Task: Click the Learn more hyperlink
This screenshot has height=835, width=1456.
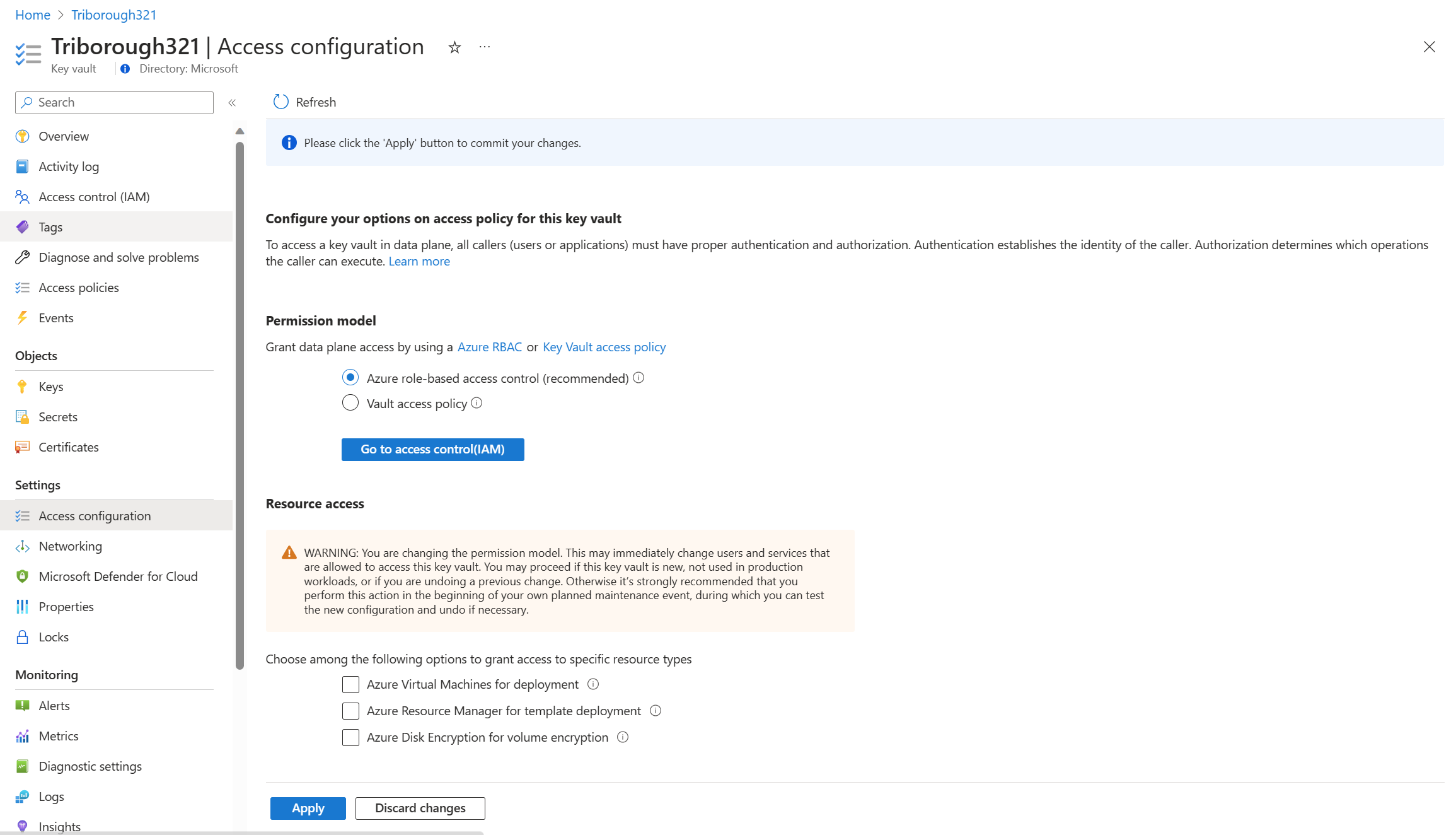Action: click(x=419, y=261)
